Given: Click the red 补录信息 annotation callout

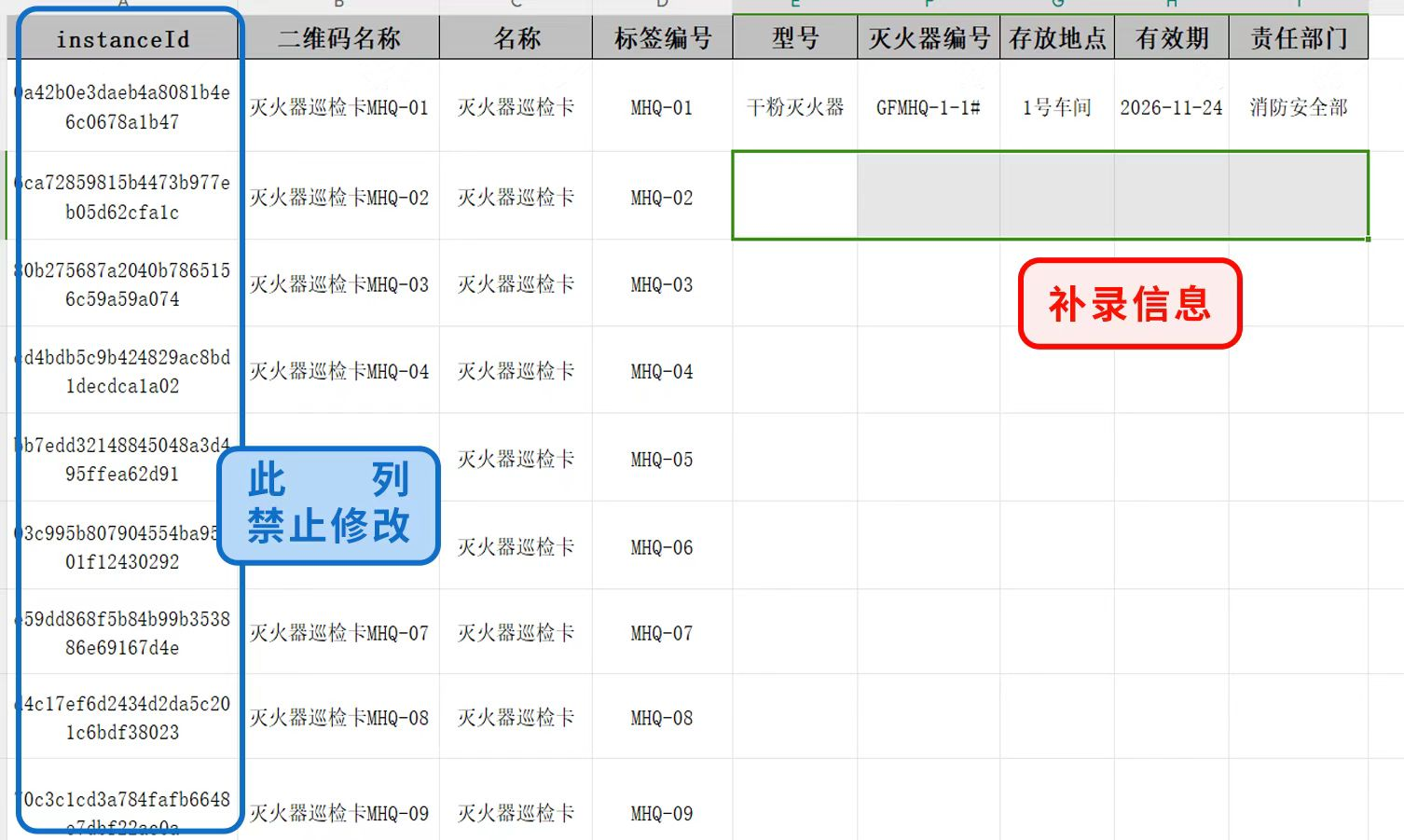Looking at the screenshot, I should pyautogui.click(x=1128, y=303).
